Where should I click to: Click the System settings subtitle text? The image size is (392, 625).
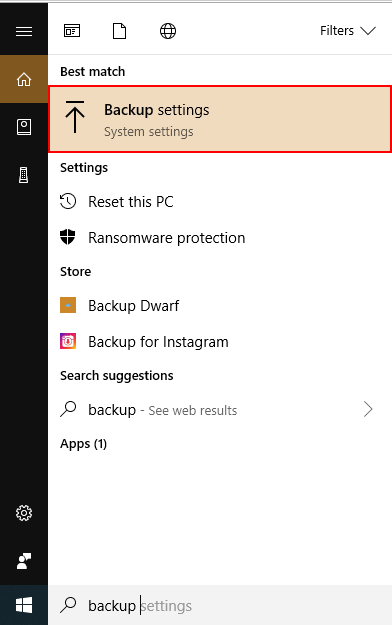pyautogui.click(x=149, y=132)
